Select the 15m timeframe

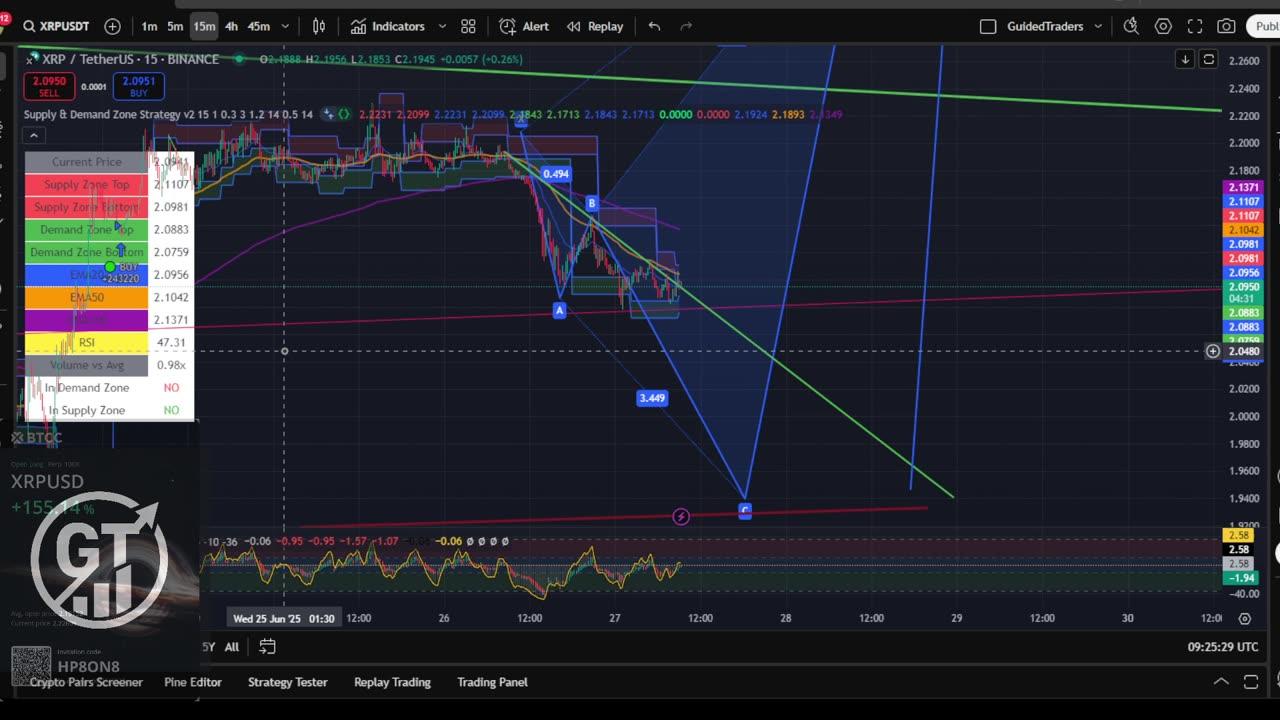pyautogui.click(x=204, y=26)
